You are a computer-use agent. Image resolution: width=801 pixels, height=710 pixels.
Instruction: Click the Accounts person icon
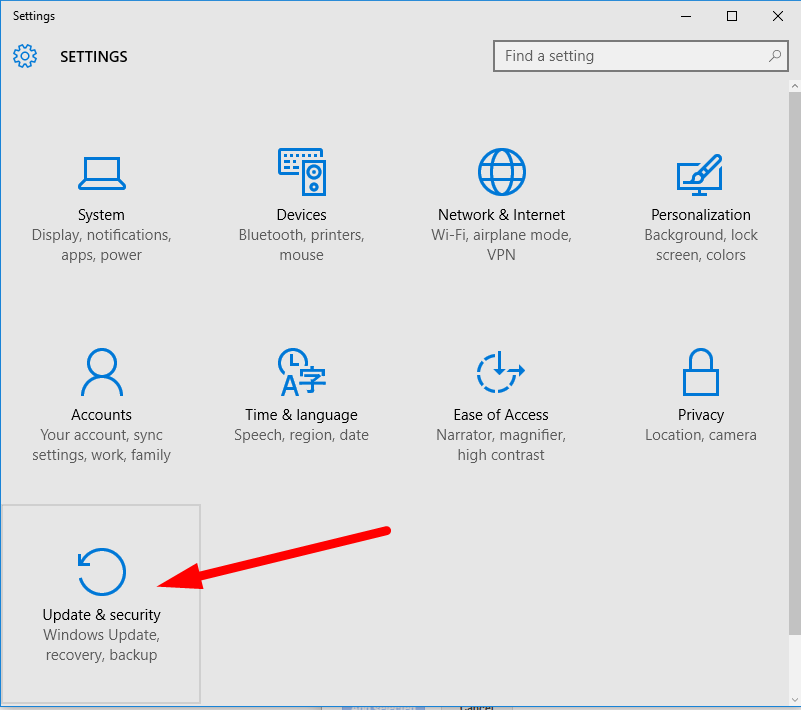(101, 371)
